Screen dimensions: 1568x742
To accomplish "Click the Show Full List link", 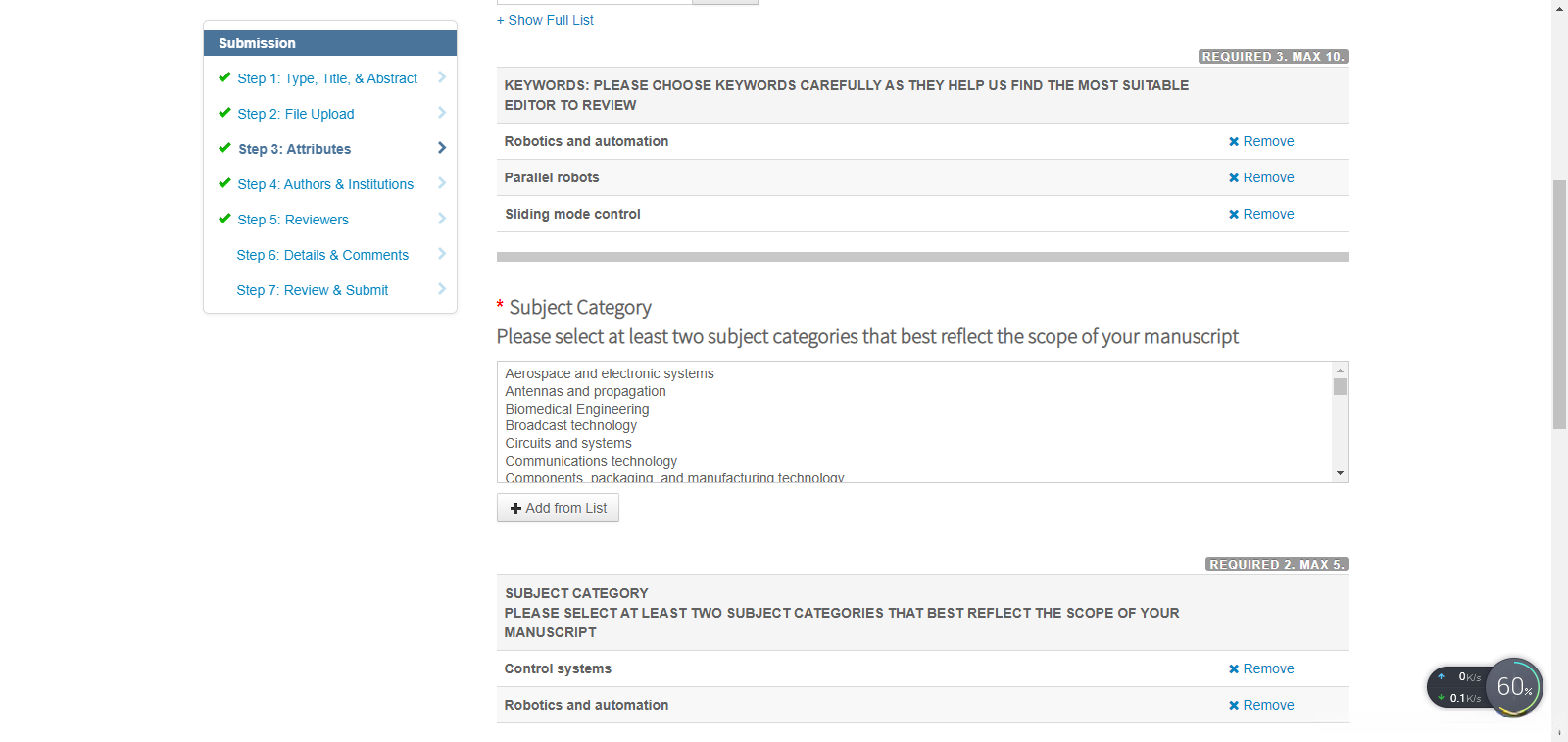I will 545,20.
